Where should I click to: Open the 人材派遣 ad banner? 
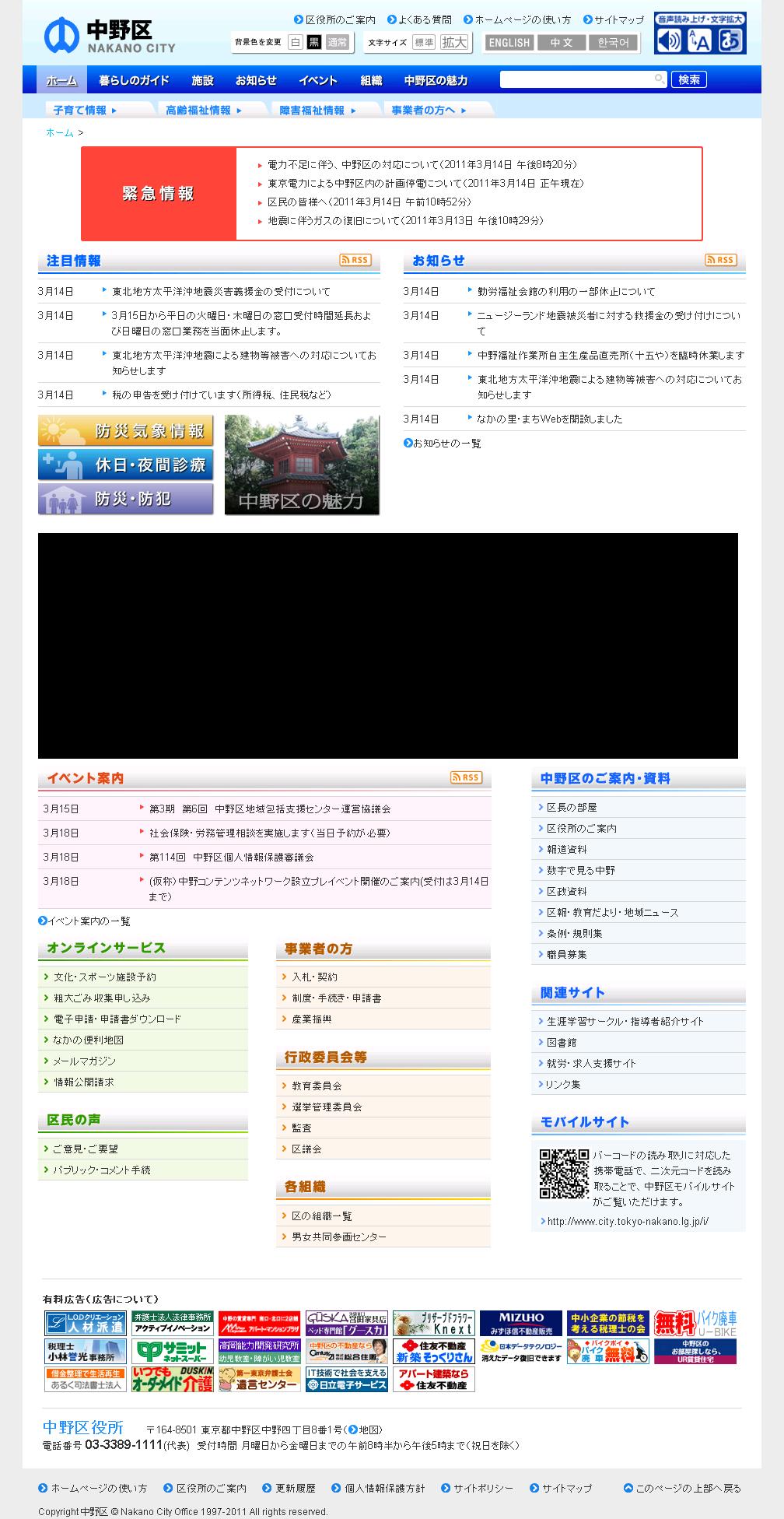coord(85,1323)
